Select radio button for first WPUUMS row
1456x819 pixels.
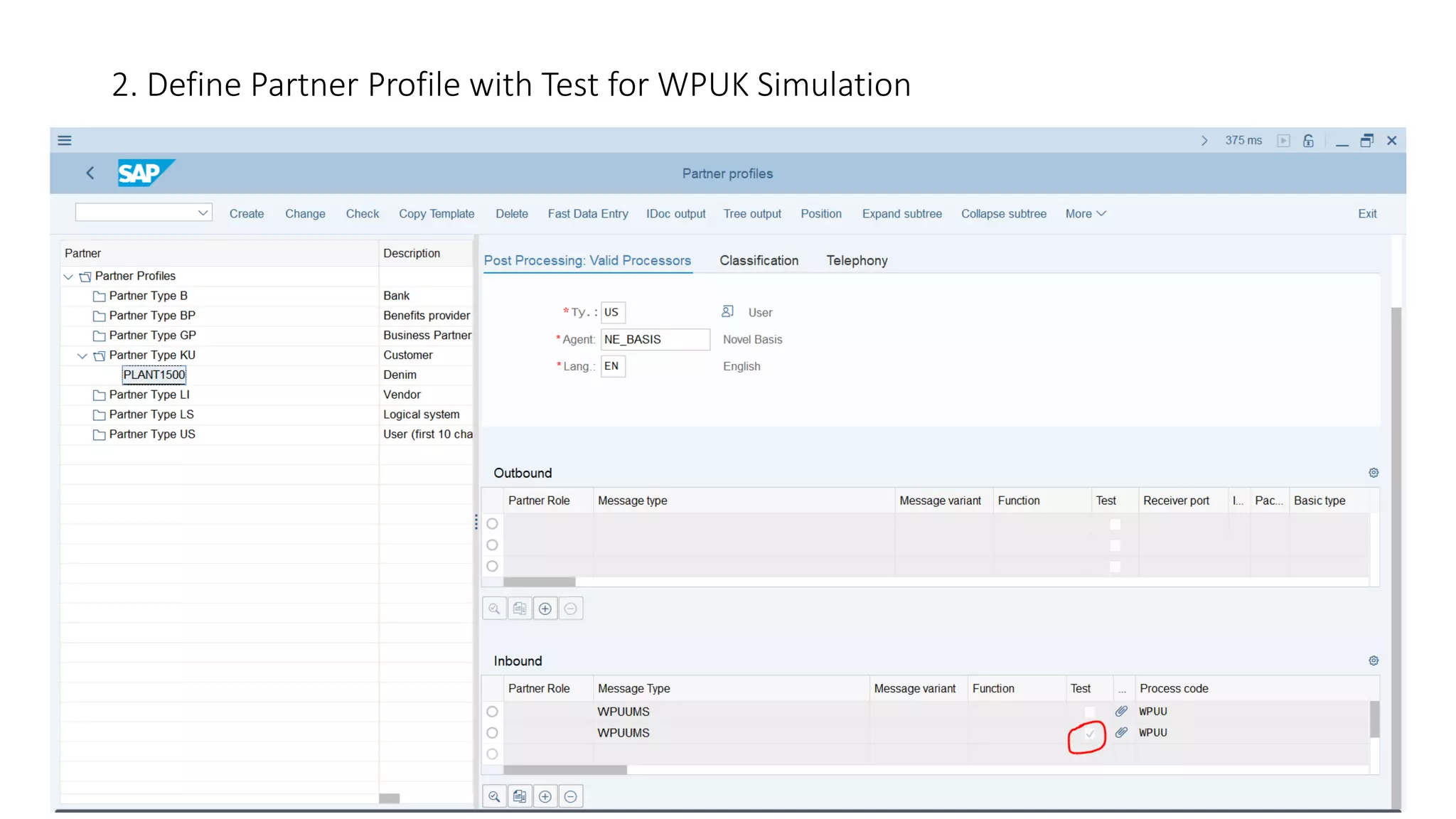492,712
